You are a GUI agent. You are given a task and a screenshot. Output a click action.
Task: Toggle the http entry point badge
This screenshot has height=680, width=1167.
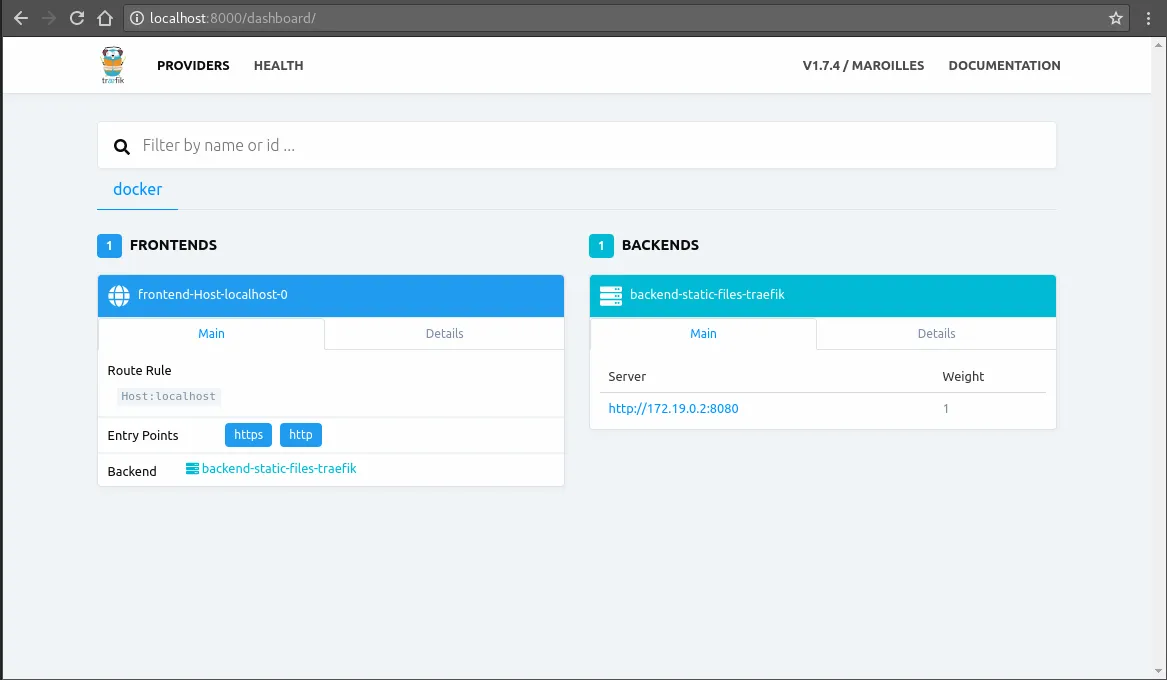[301, 434]
